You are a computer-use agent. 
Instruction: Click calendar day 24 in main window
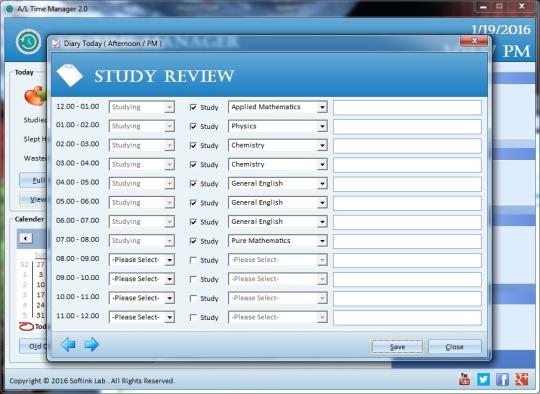[x=41, y=305]
